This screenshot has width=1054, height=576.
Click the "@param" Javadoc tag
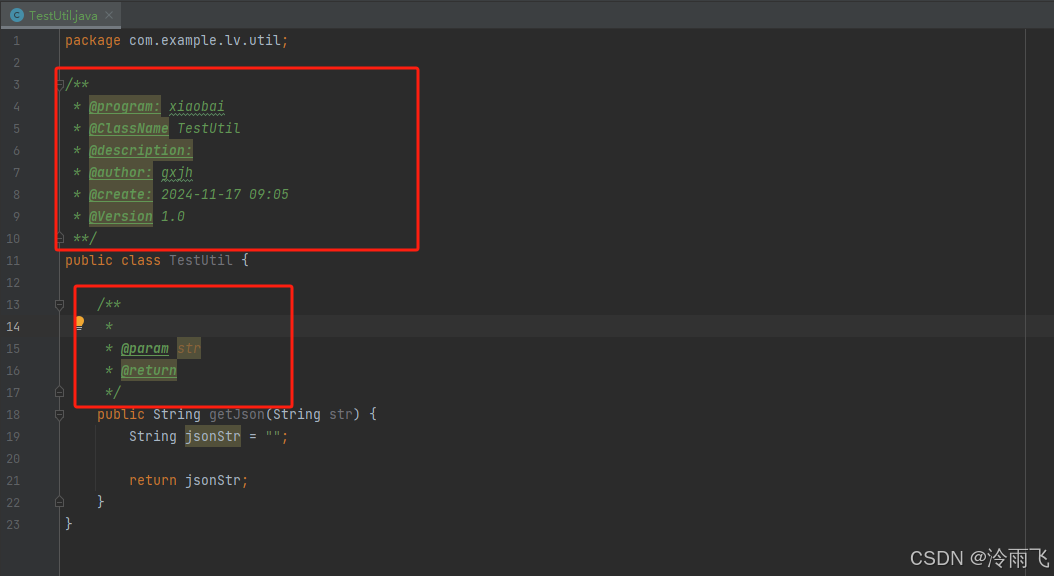click(x=145, y=348)
